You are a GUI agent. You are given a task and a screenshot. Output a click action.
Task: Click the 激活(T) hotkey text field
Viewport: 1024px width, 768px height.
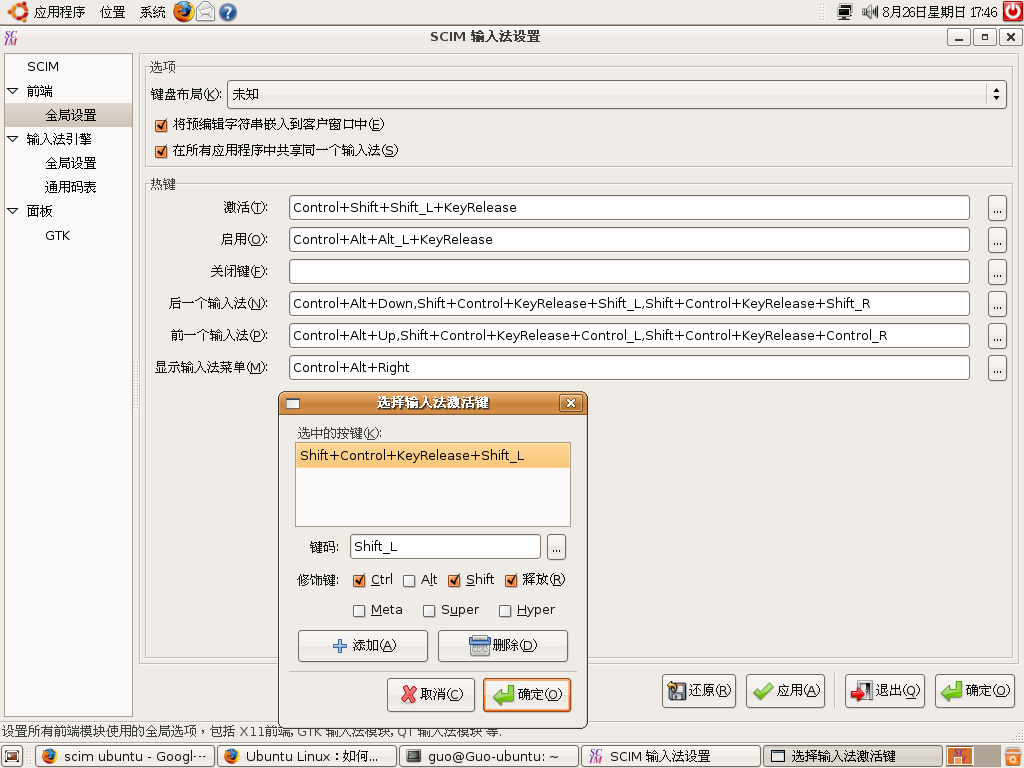tap(629, 208)
